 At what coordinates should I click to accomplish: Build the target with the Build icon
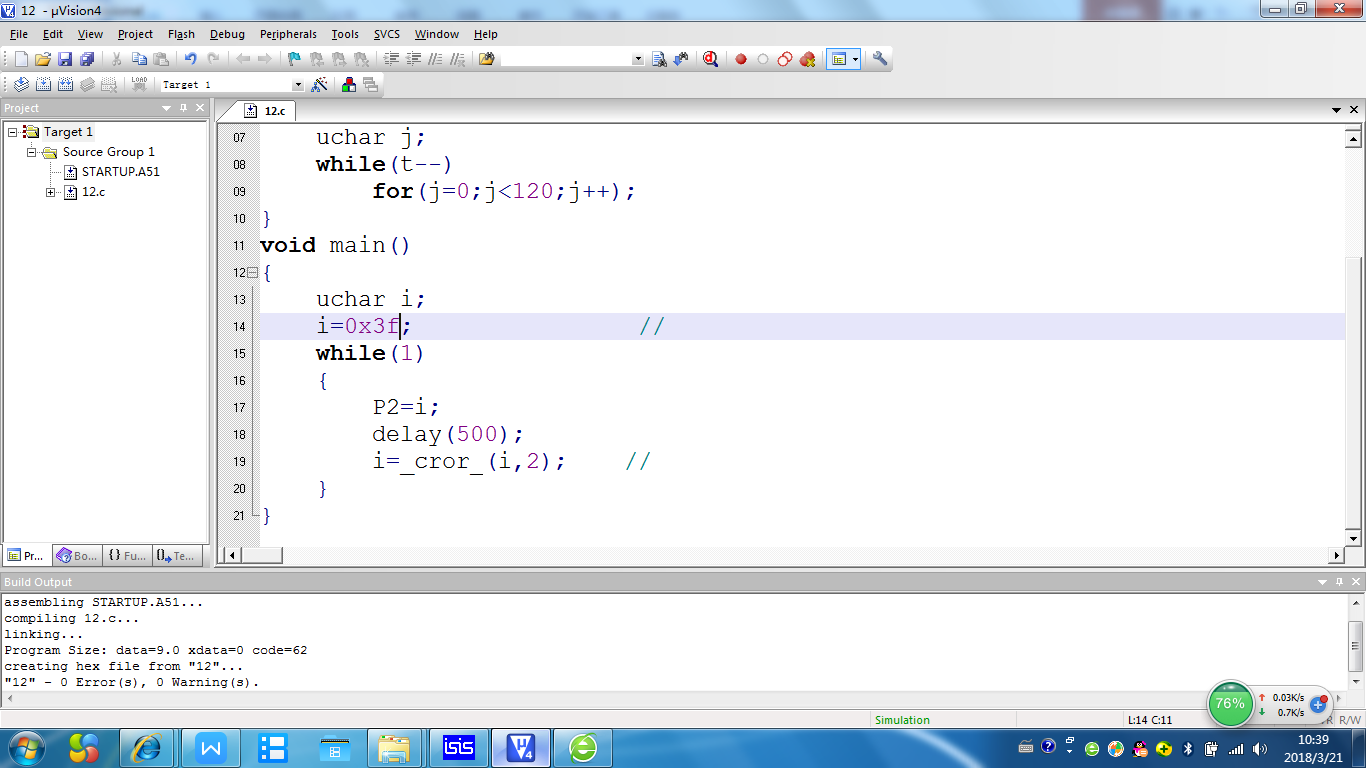click(x=43, y=85)
